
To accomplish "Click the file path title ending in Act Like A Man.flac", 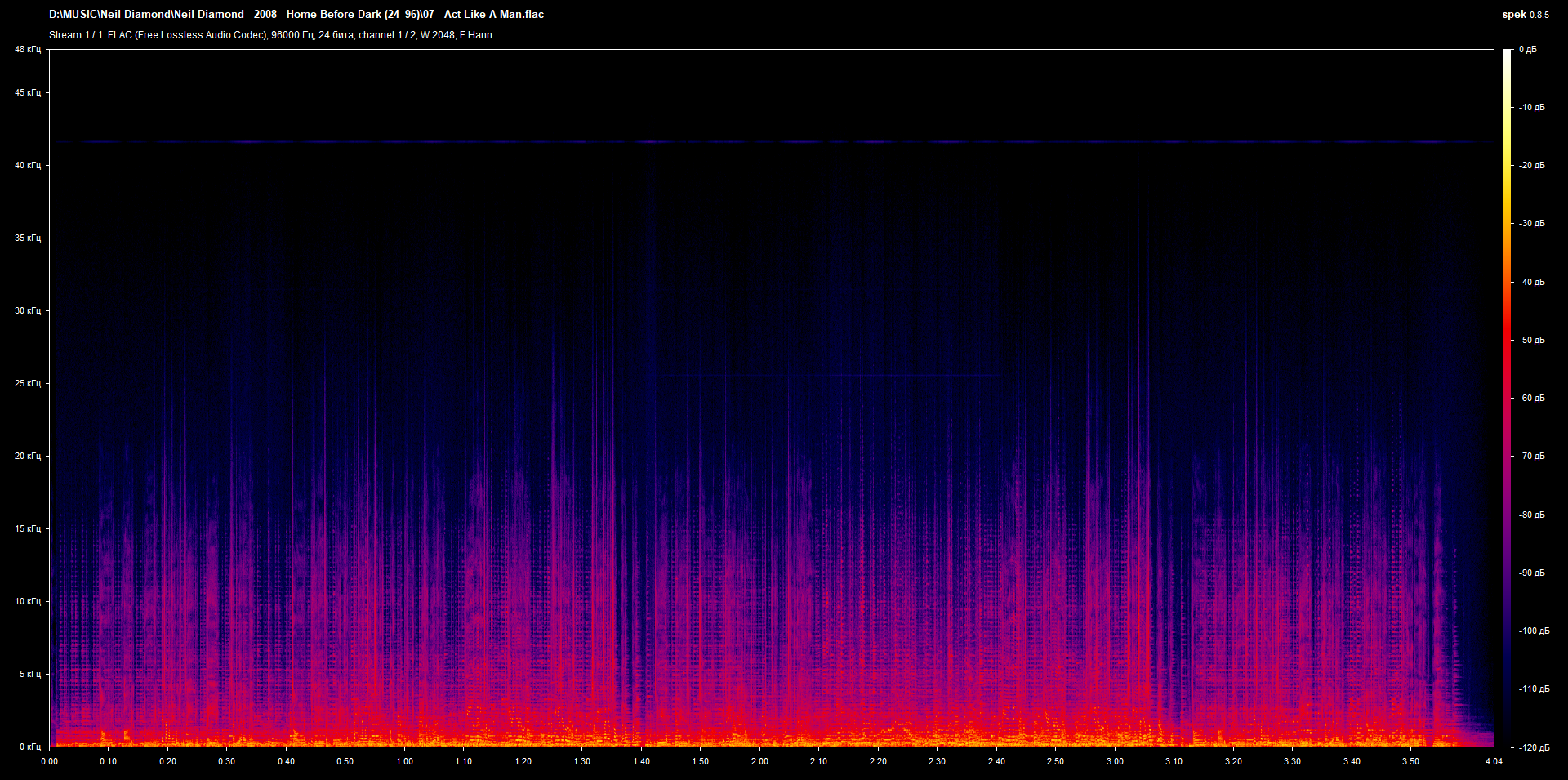I will point(296,14).
